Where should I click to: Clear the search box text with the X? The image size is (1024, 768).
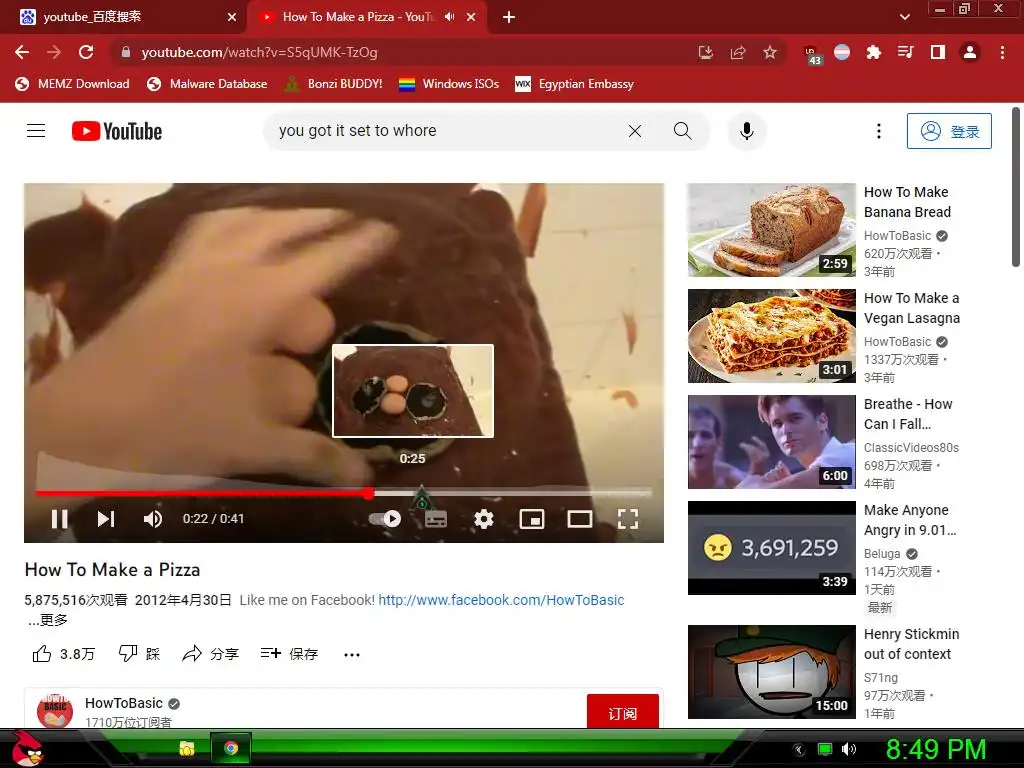click(x=635, y=131)
